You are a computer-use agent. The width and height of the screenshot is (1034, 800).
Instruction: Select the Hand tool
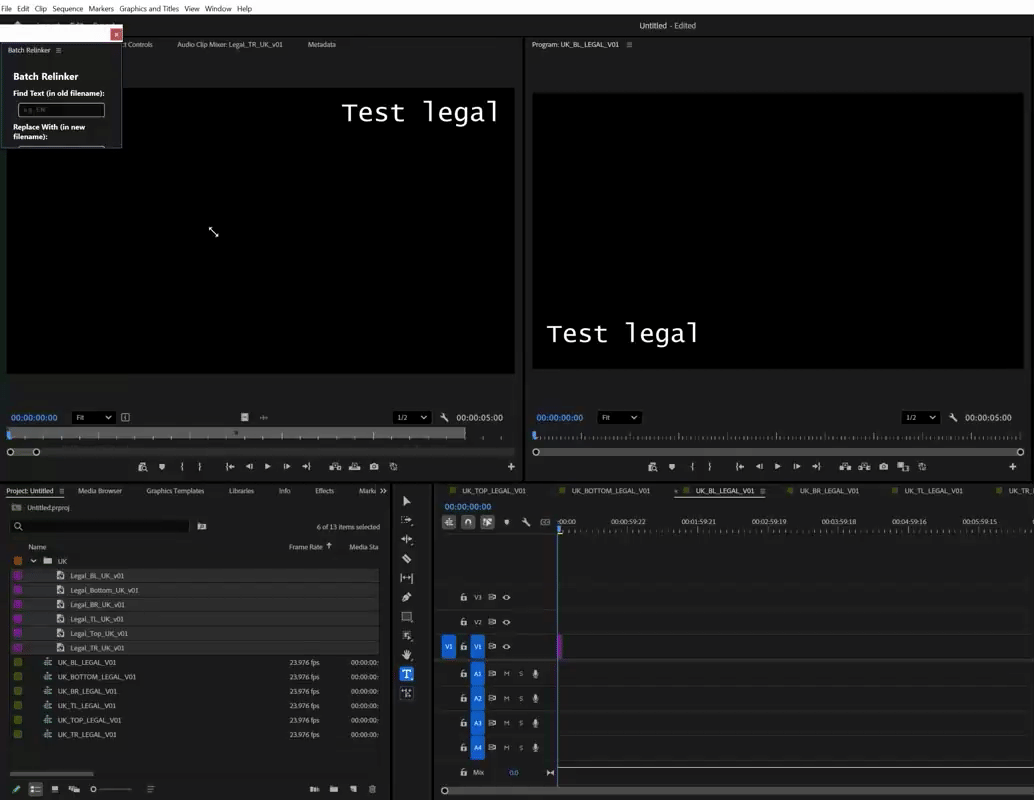pyautogui.click(x=407, y=654)
